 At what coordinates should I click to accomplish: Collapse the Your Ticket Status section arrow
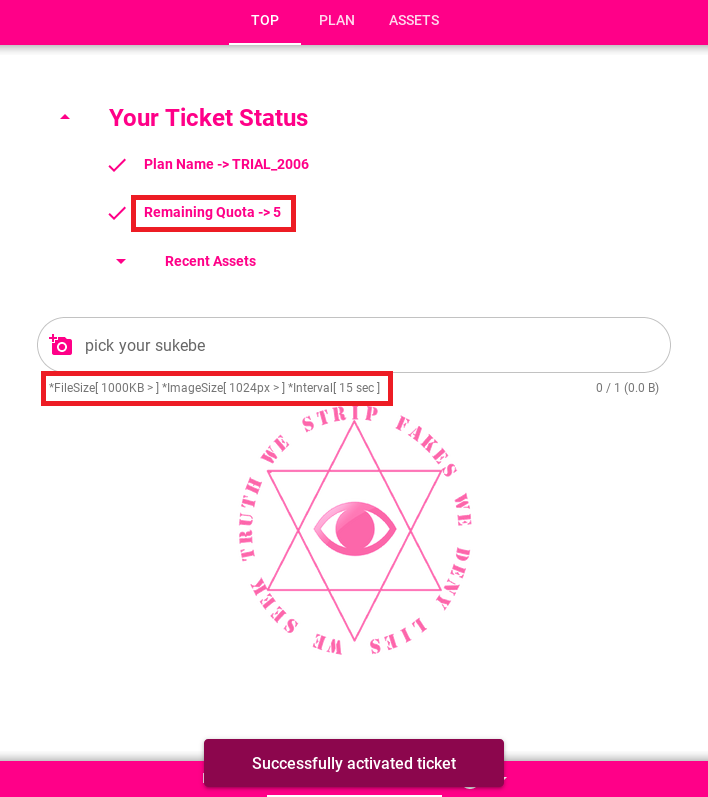point(65,117)
